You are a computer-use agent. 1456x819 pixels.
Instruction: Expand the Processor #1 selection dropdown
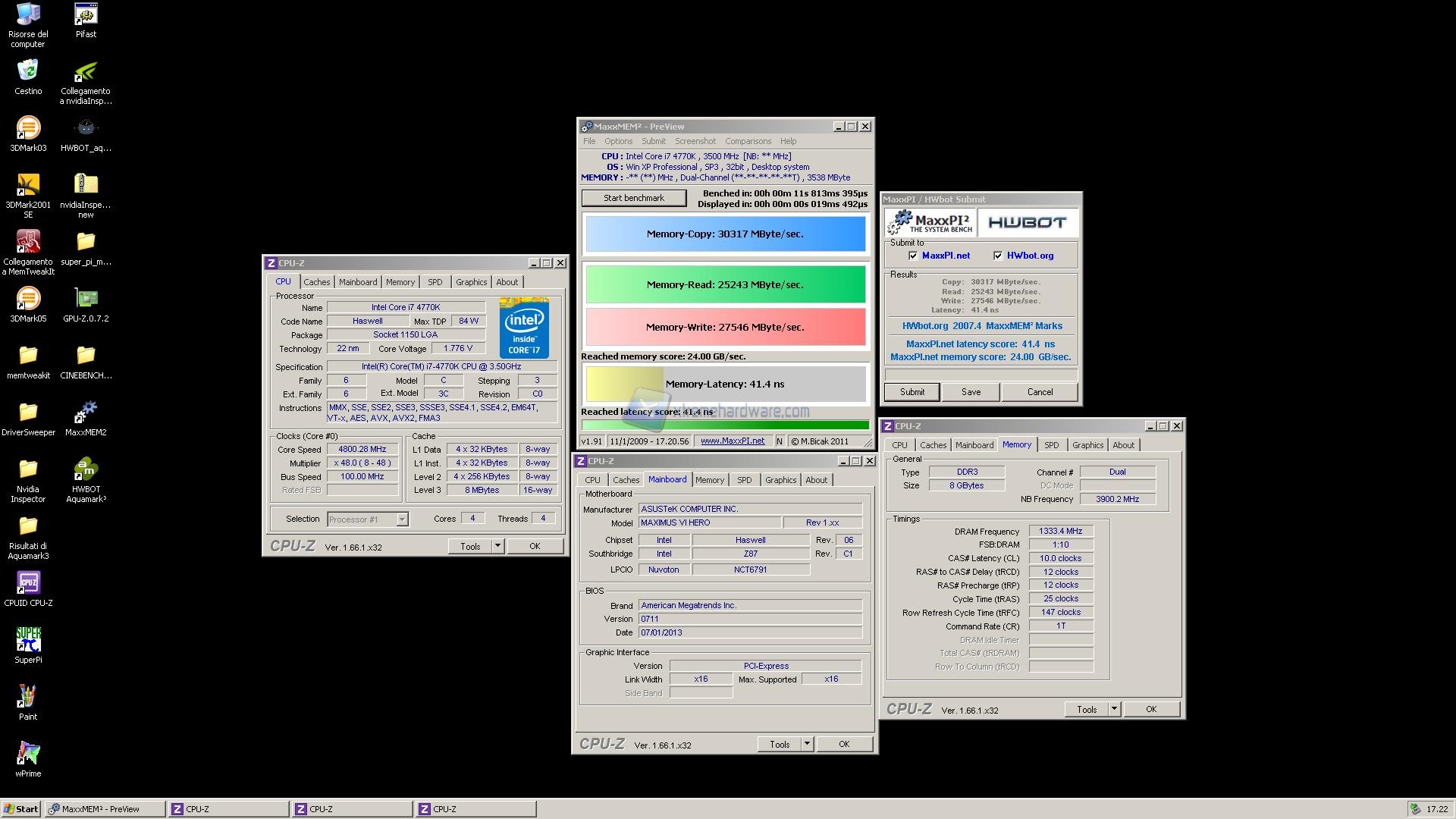coord(402,519)
